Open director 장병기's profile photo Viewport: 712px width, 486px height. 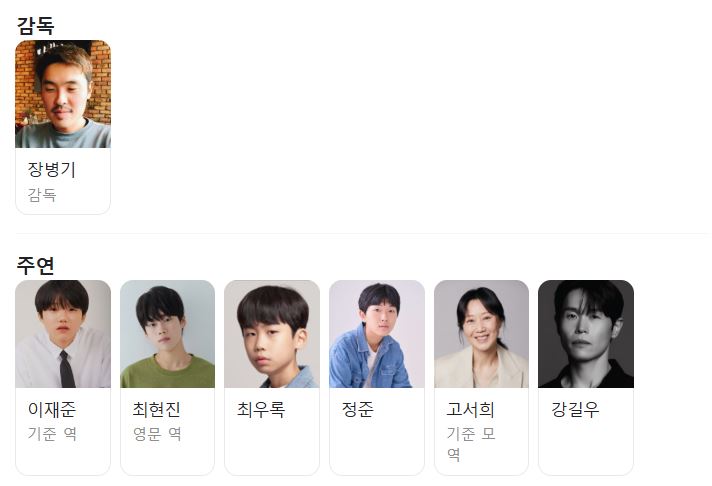tap(63, 94)
